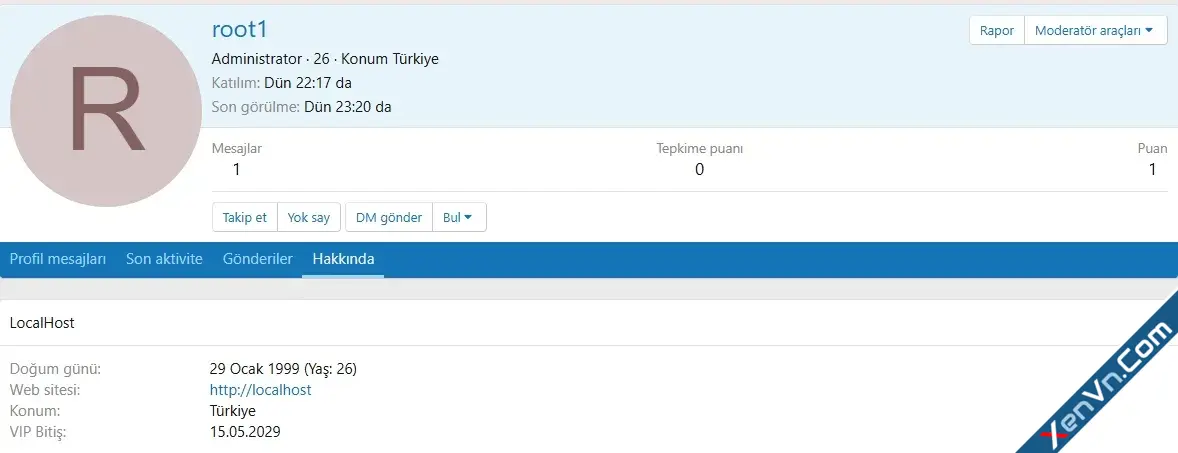Open the http://localhost website link
1178x453 pixels.
click(x=261, y=390)
